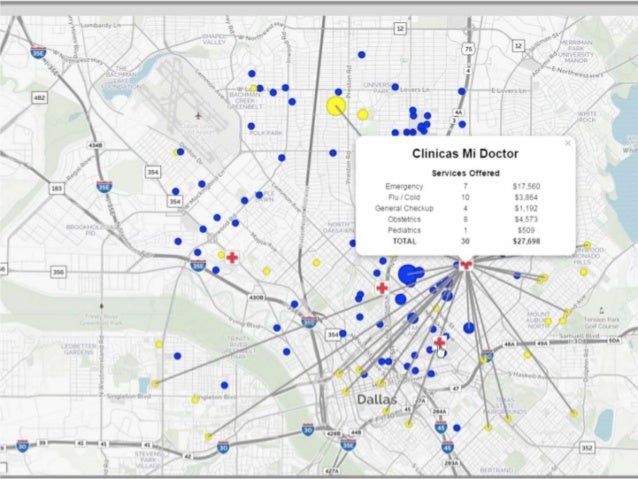The image size is (638, 479).
Task: Click the TOTAL row label
Action: click(404, 241)
